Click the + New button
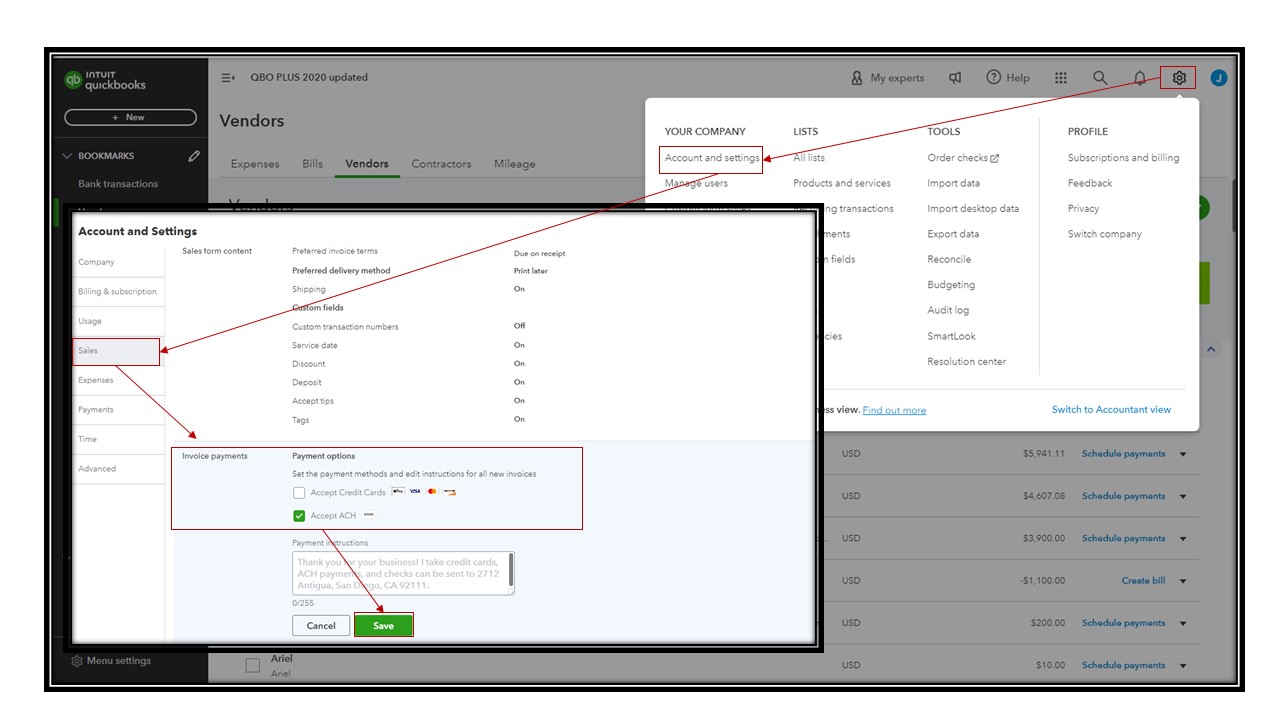Image resolution: width=1280 pixels, height=720 pixels. pos(130,117)
